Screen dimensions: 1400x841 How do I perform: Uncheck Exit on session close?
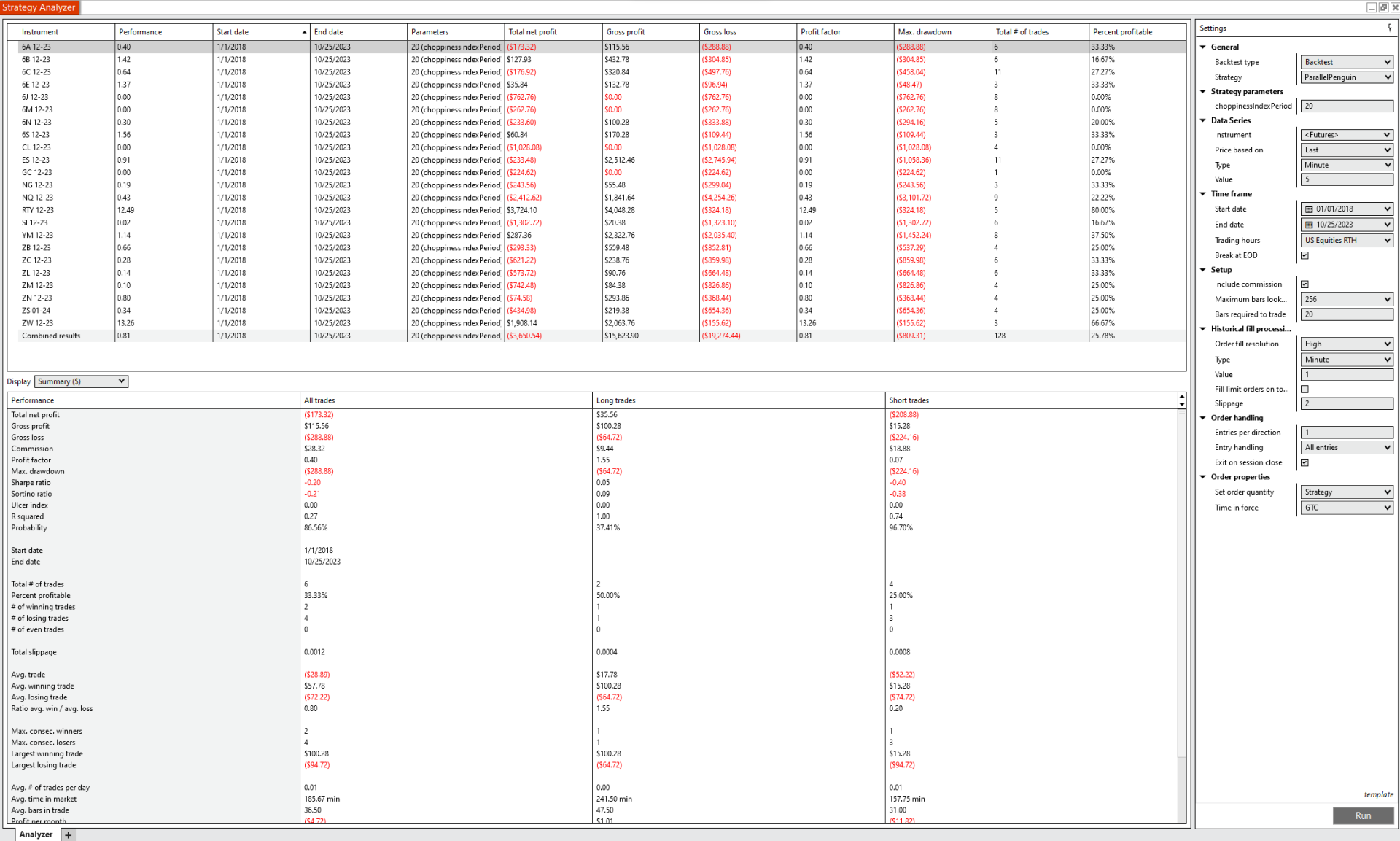coord(1304,462)
